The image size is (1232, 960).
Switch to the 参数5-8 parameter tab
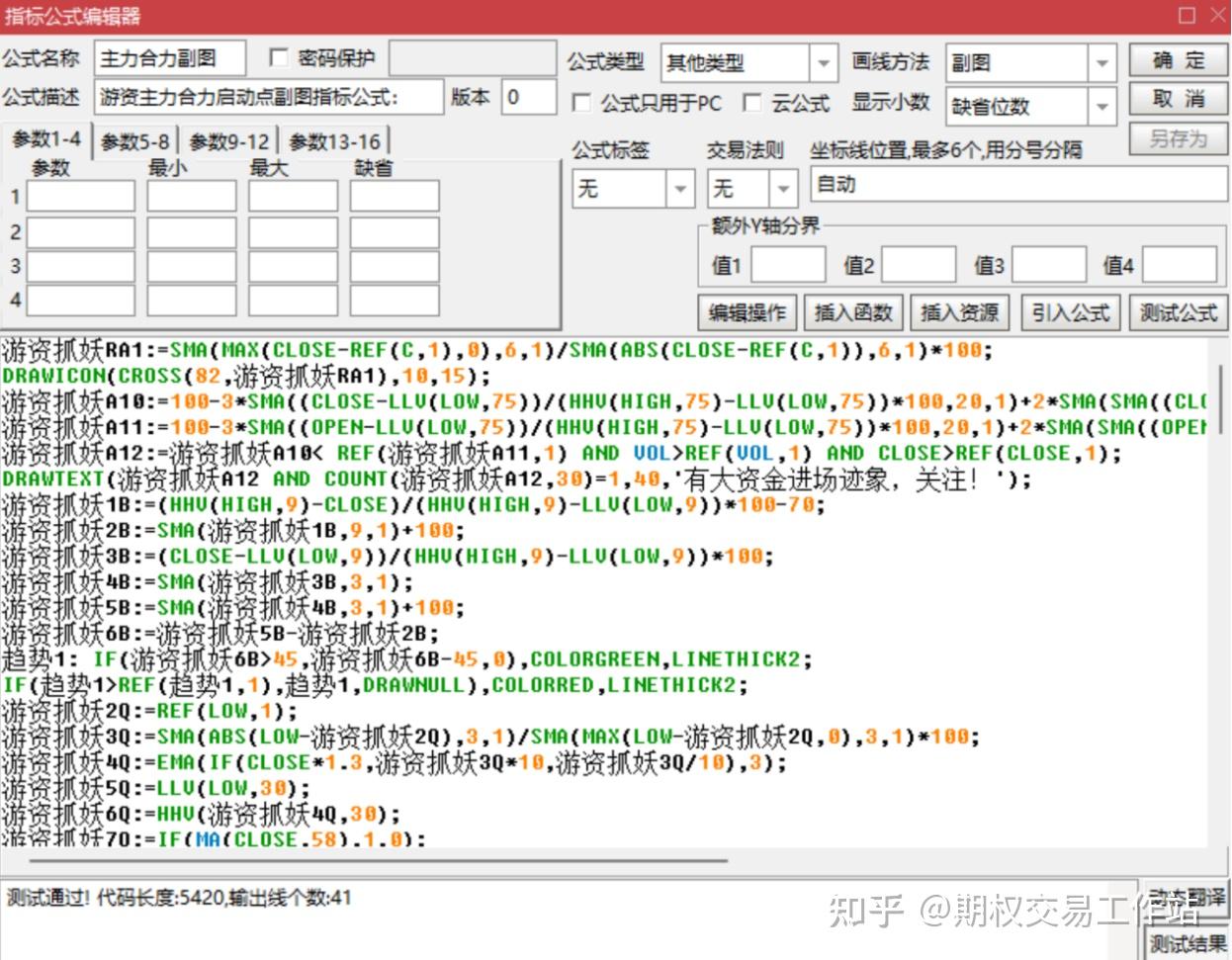tap(132, 140)
